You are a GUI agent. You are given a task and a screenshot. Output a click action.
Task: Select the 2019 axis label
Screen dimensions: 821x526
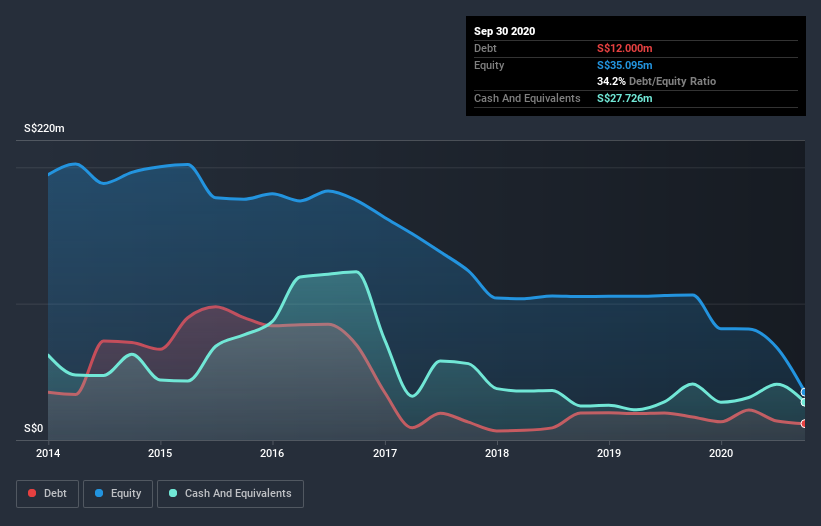point(609,453)
